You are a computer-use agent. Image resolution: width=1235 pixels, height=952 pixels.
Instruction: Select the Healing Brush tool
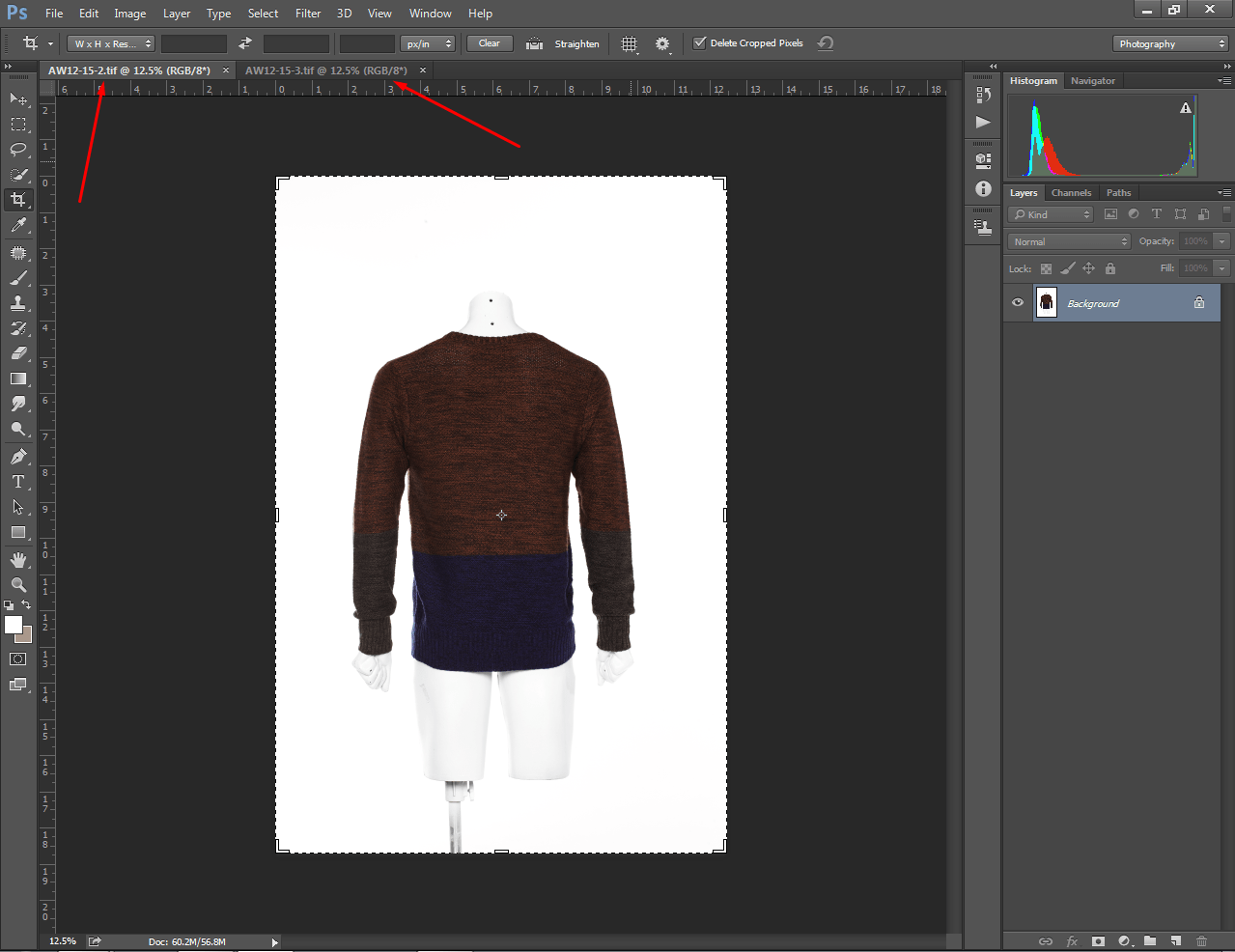click(x=18, y=253)
